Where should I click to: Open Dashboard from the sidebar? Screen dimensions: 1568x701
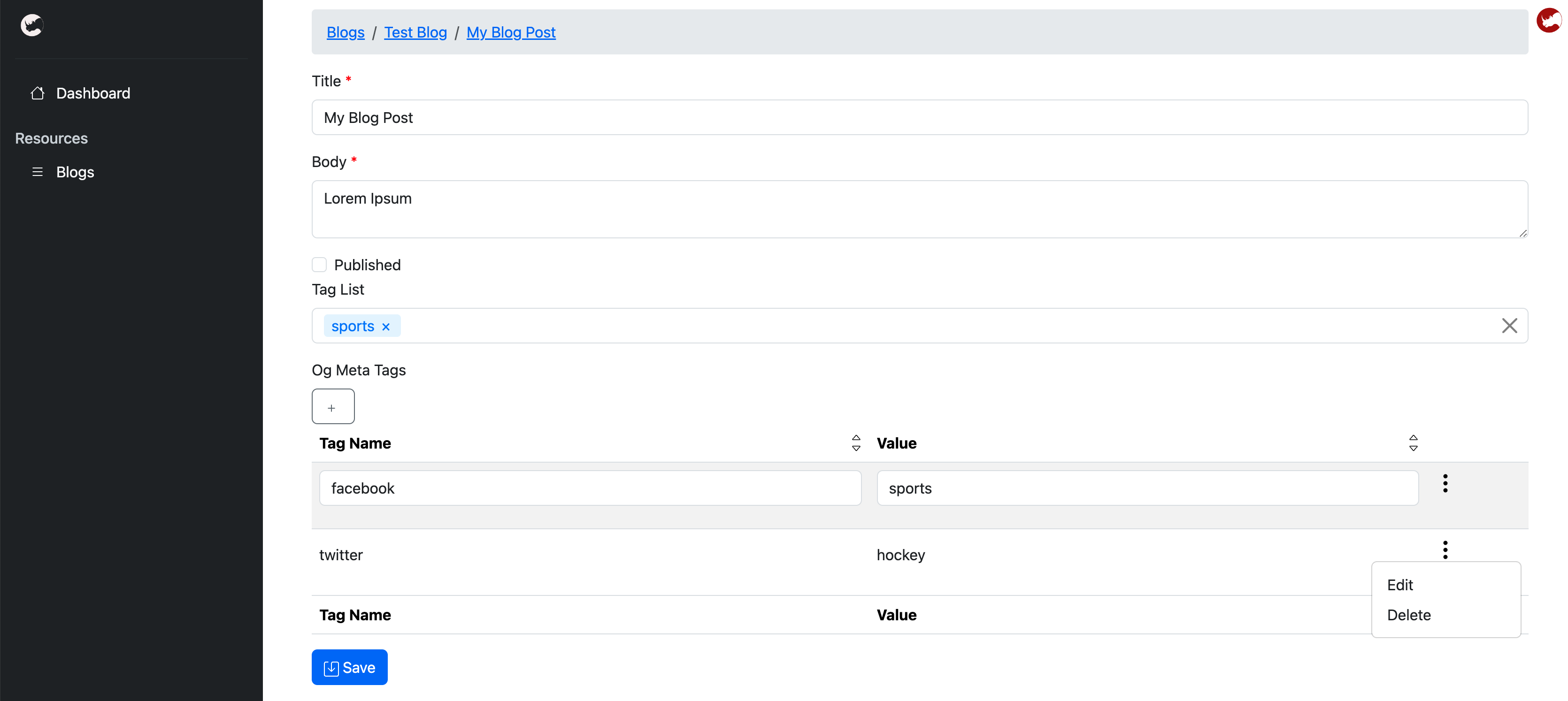(93, 93)
